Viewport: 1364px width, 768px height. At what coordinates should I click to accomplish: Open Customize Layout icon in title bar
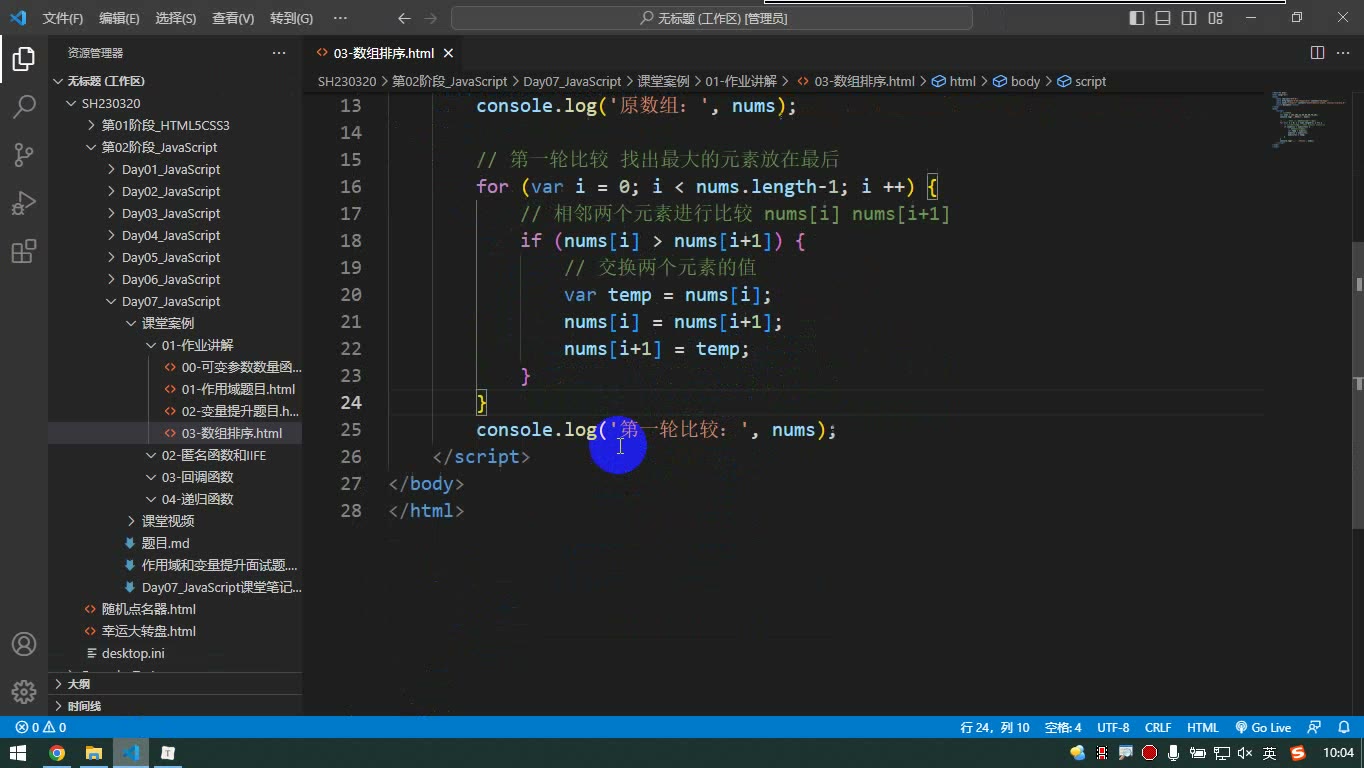1215,18
